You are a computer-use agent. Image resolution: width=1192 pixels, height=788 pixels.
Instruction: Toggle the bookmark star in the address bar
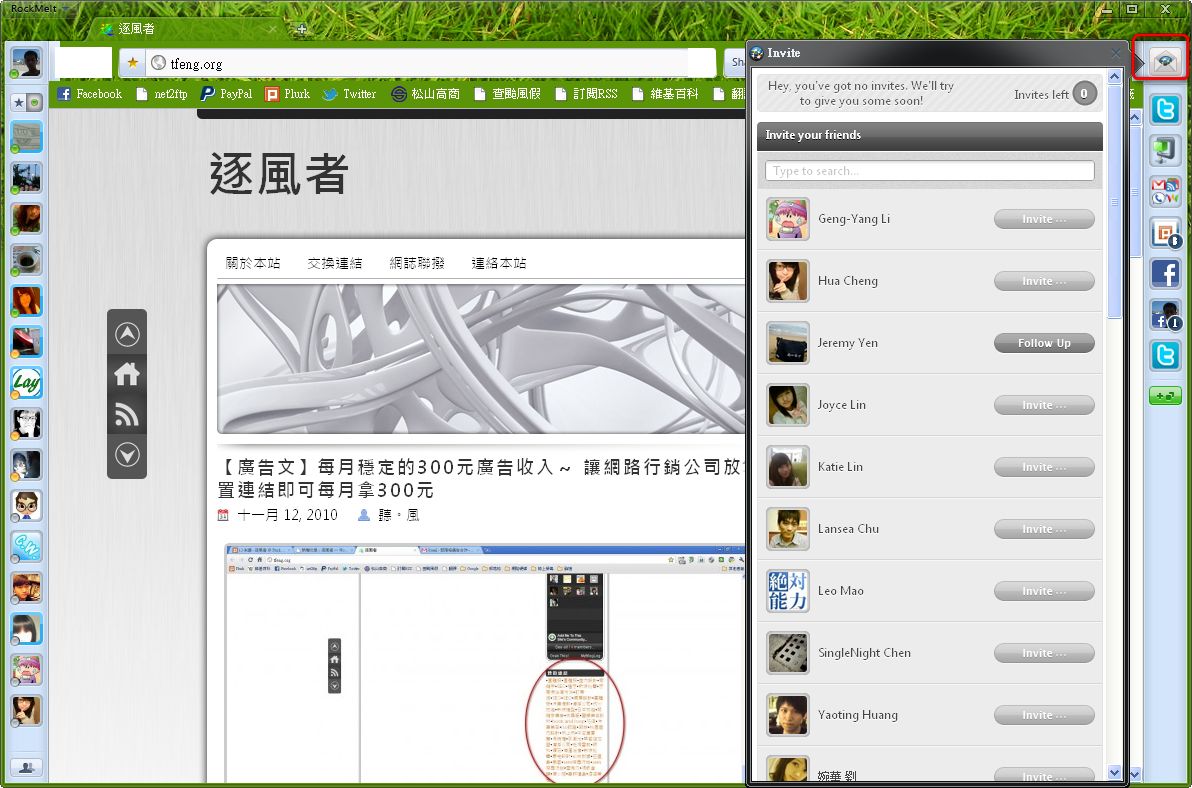(x=133, y=62)
